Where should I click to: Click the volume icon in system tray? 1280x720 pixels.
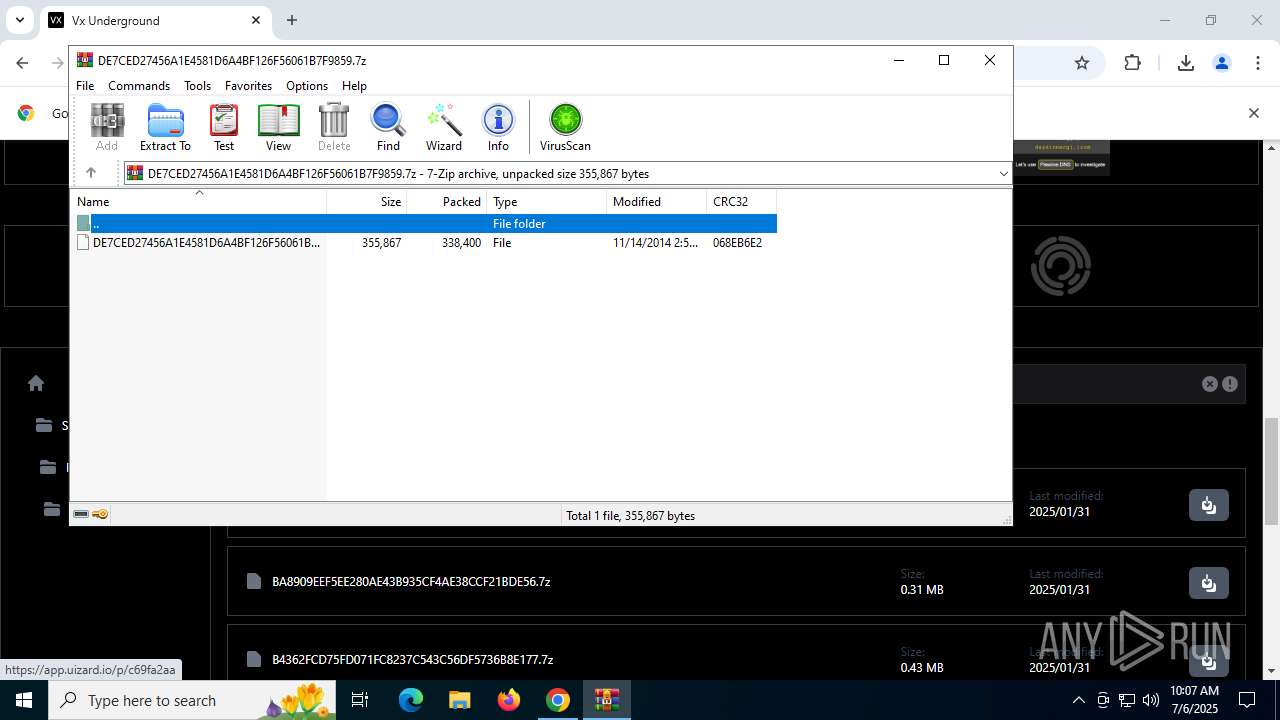tap(1150, 700)
